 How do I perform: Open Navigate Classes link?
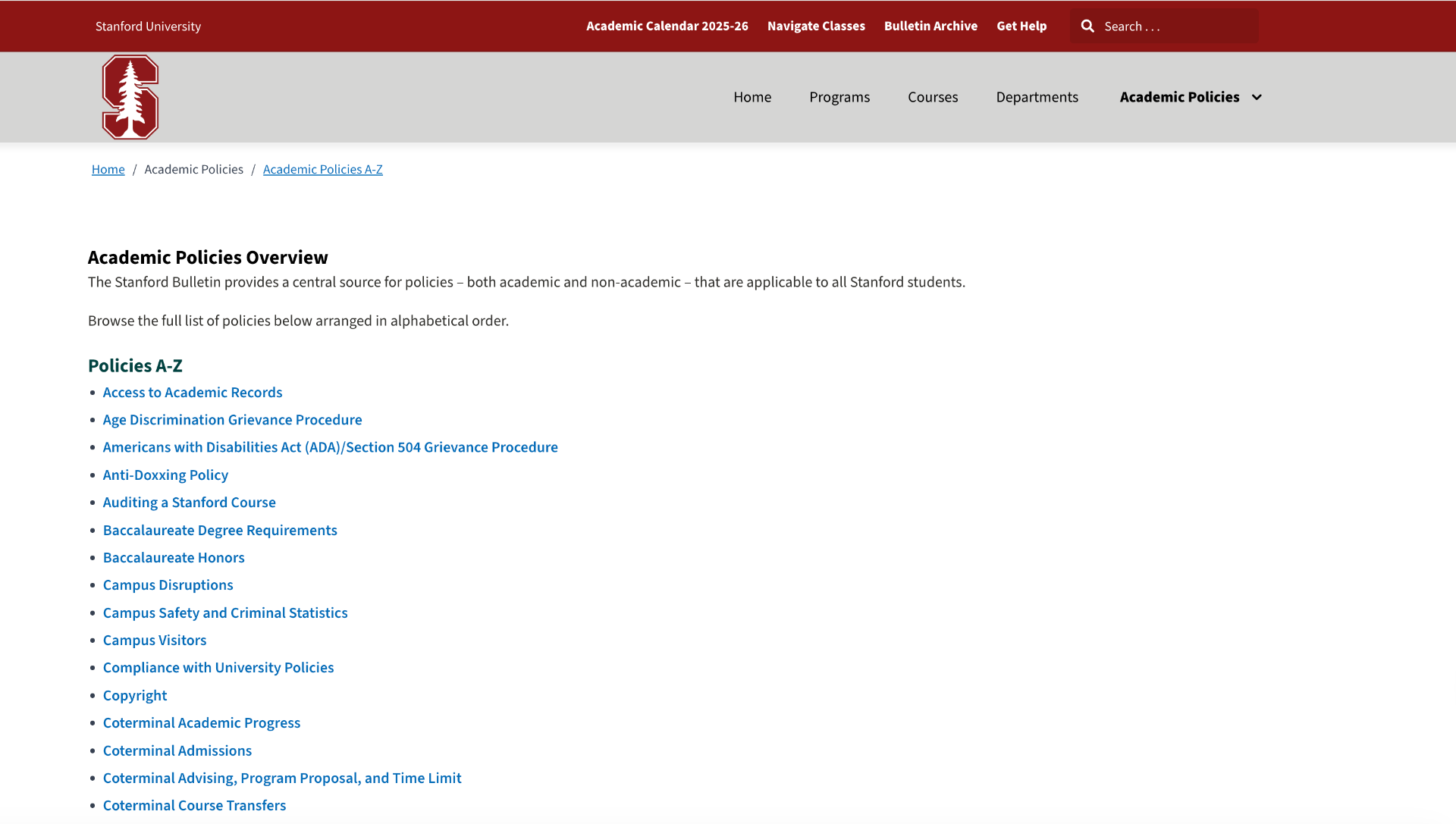(x=816, y=26)
